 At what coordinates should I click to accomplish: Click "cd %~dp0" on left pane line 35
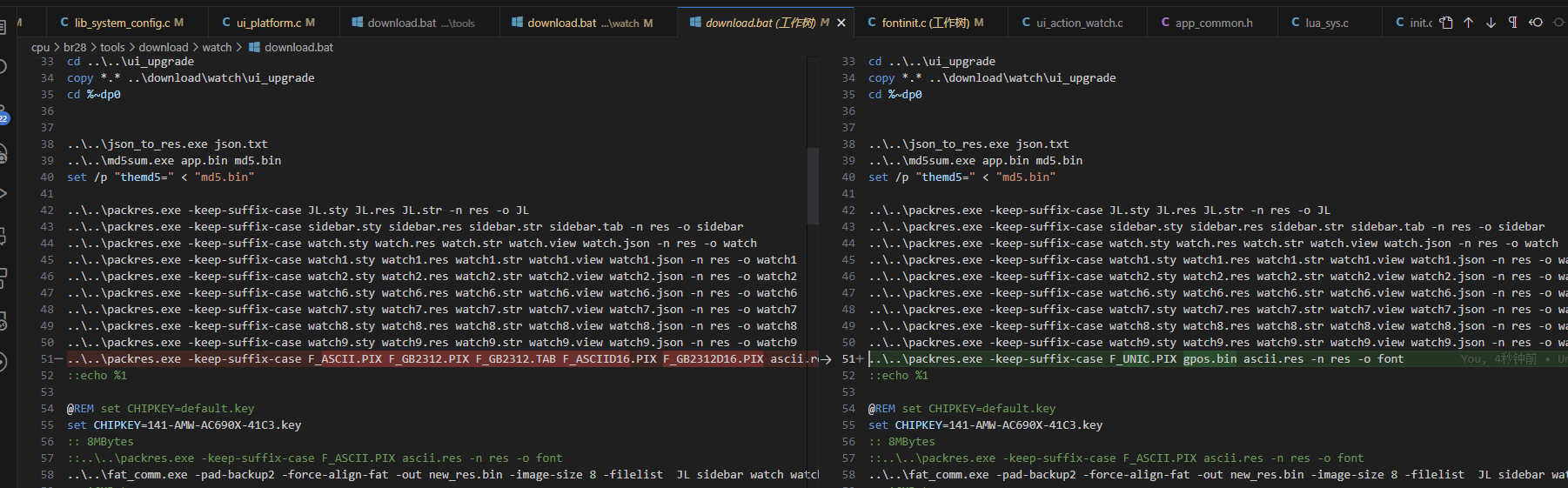point(94,94)
